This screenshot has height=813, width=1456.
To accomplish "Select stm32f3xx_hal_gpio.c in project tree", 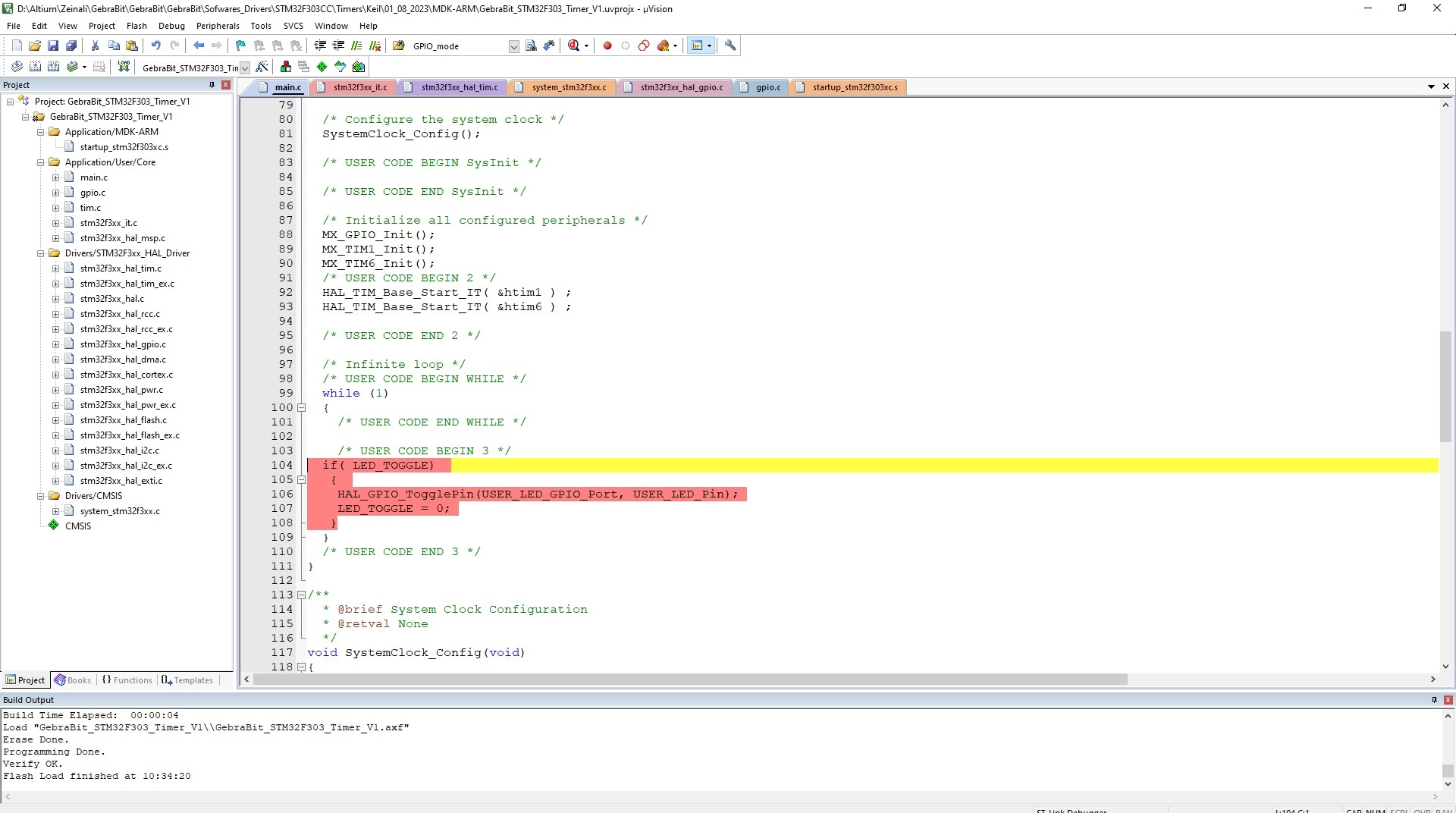I will coord(123,344).
